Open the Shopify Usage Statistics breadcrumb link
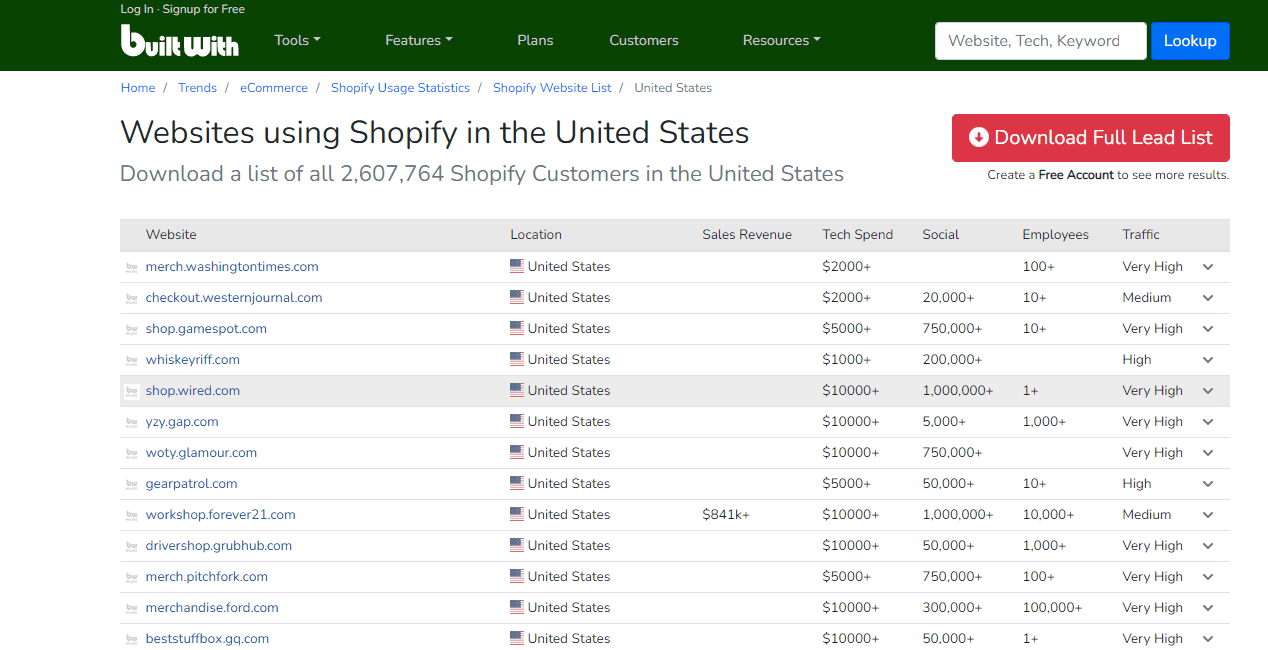The width and height of the screenshot is (1268, 650). point(400,88)
